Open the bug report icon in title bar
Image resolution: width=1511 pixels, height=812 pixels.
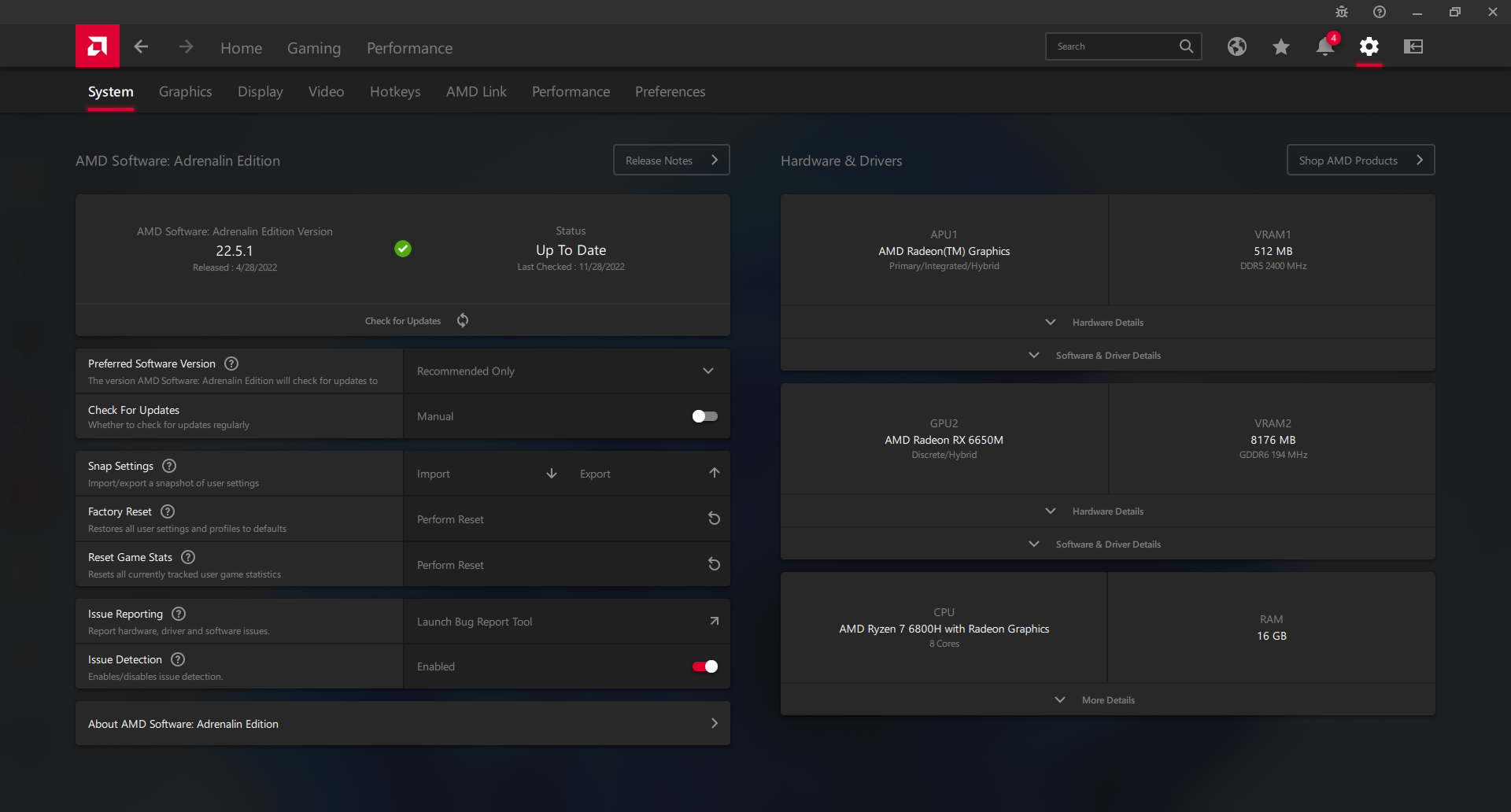1342,12
